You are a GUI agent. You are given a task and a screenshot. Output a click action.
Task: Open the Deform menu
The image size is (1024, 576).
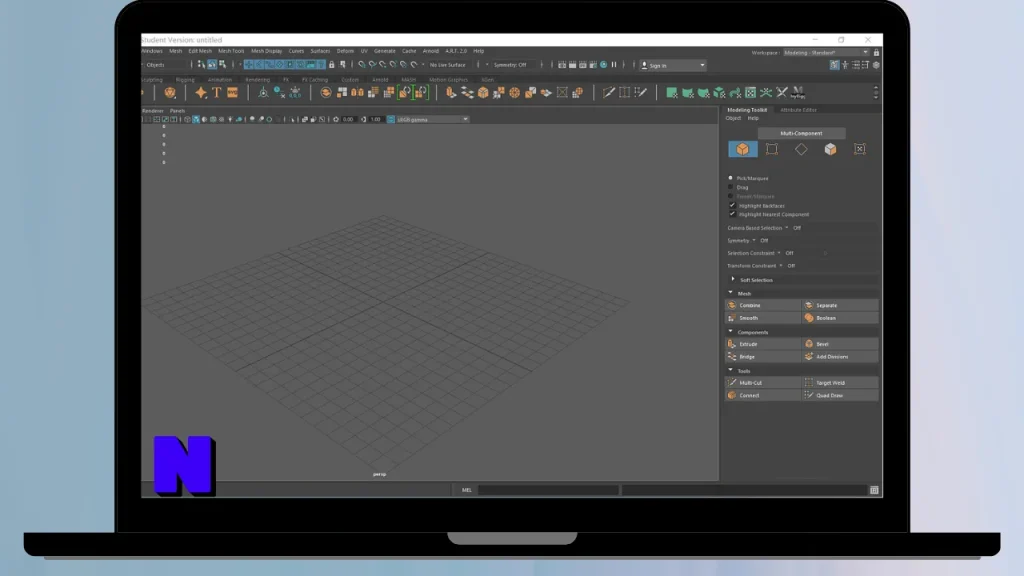(345, 51)
